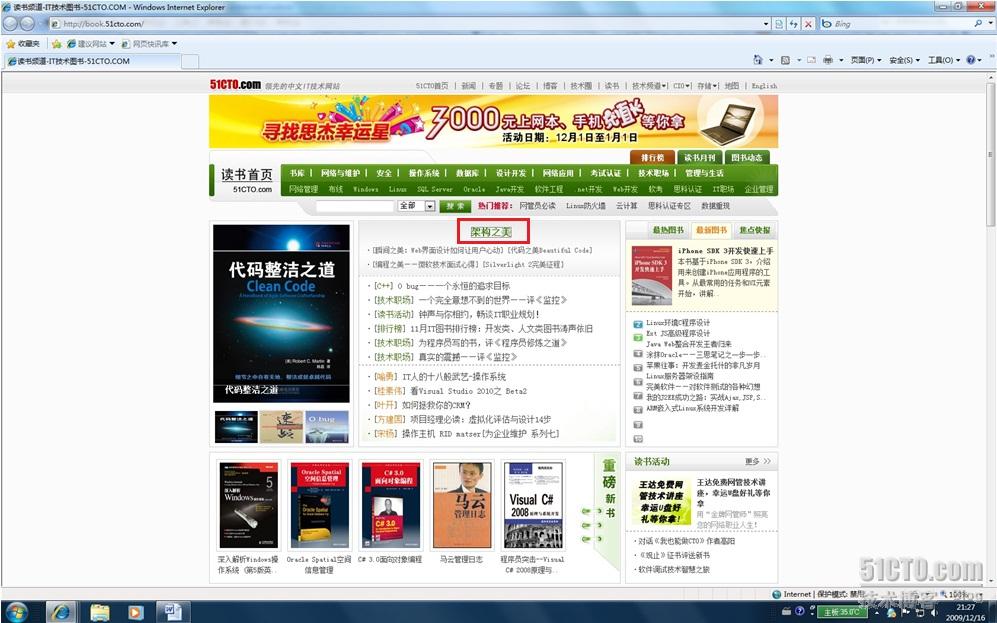Screen dimensions: 997x623
Task: Expand the Bing search provider dropdown arrow
Action: point(990,24)
